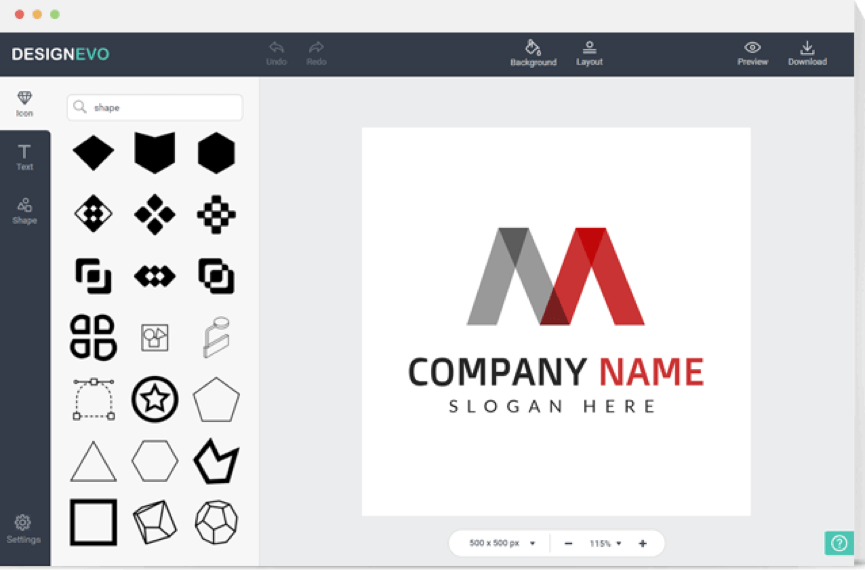Pick the outlined hexagon shape

(155, 461)
